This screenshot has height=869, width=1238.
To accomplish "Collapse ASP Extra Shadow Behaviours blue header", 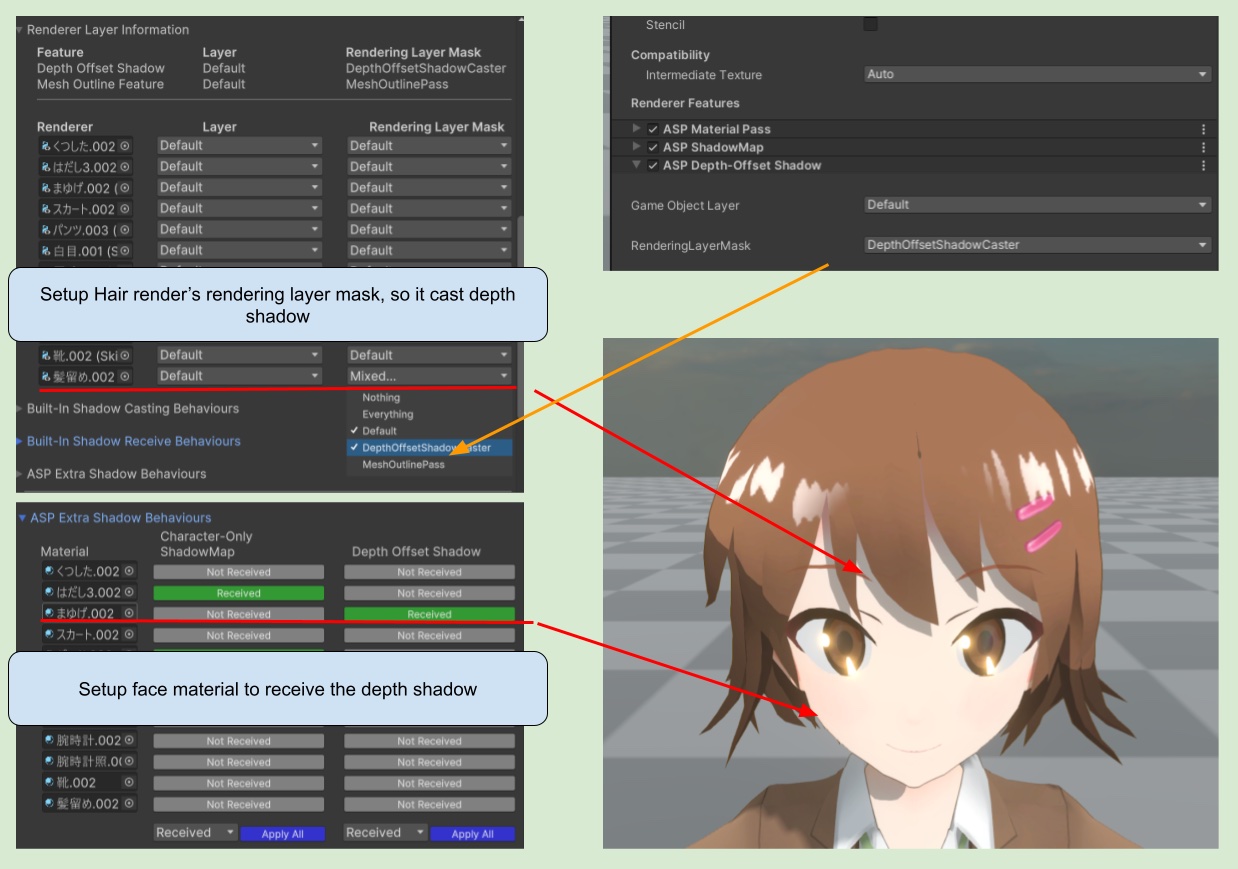I will point(120,518).
